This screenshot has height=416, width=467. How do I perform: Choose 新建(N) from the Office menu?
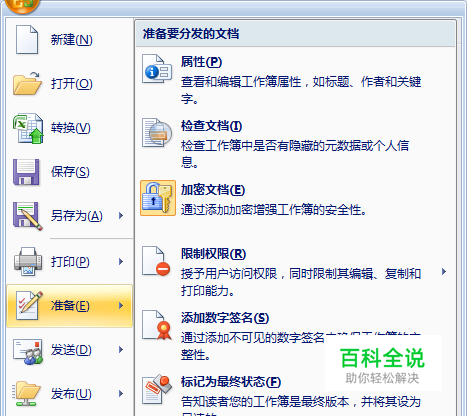coord(69,40)
